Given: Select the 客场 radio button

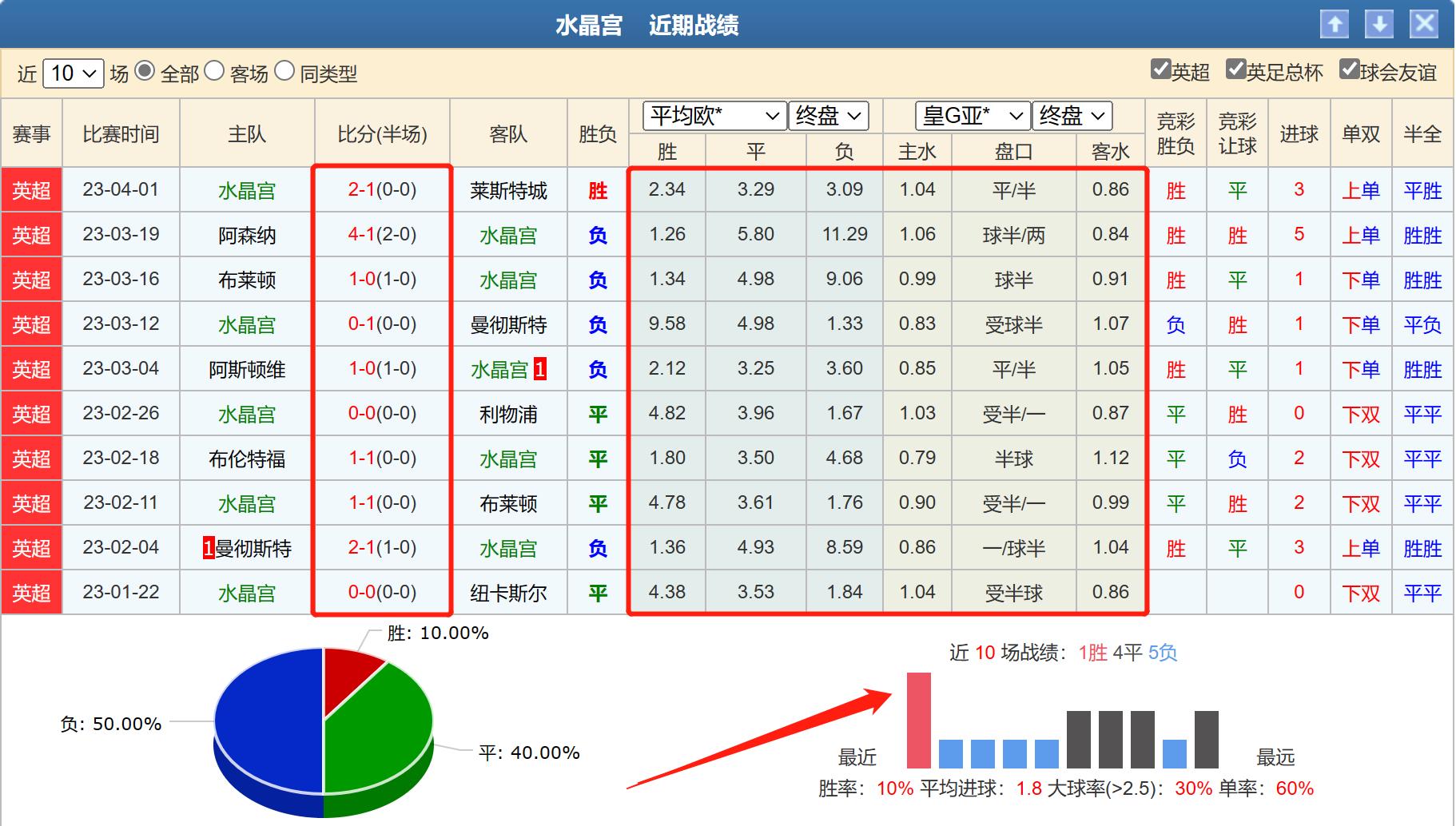Looking at the screenshot, I should point(213,72).
